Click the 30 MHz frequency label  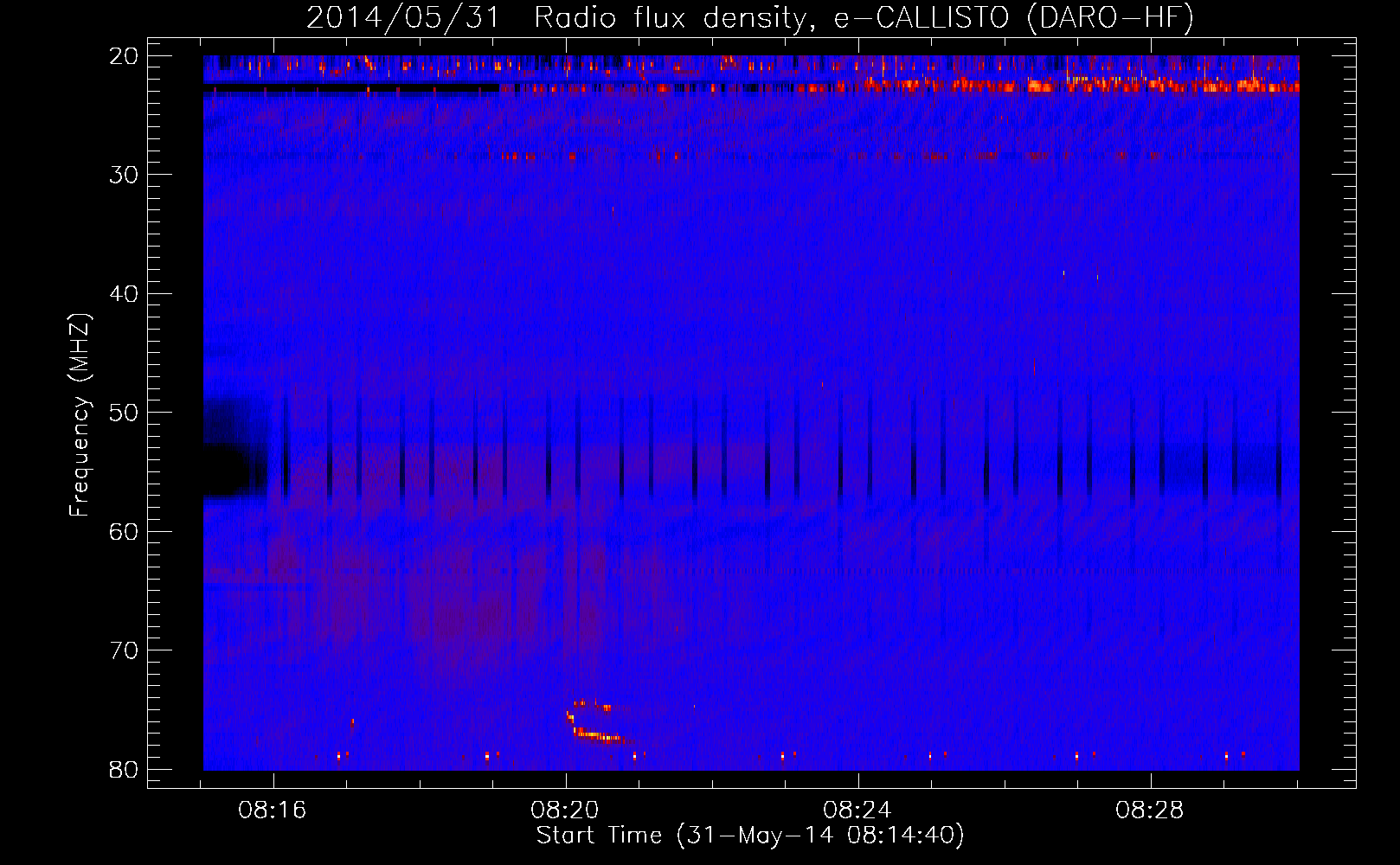tap(124, 175)
